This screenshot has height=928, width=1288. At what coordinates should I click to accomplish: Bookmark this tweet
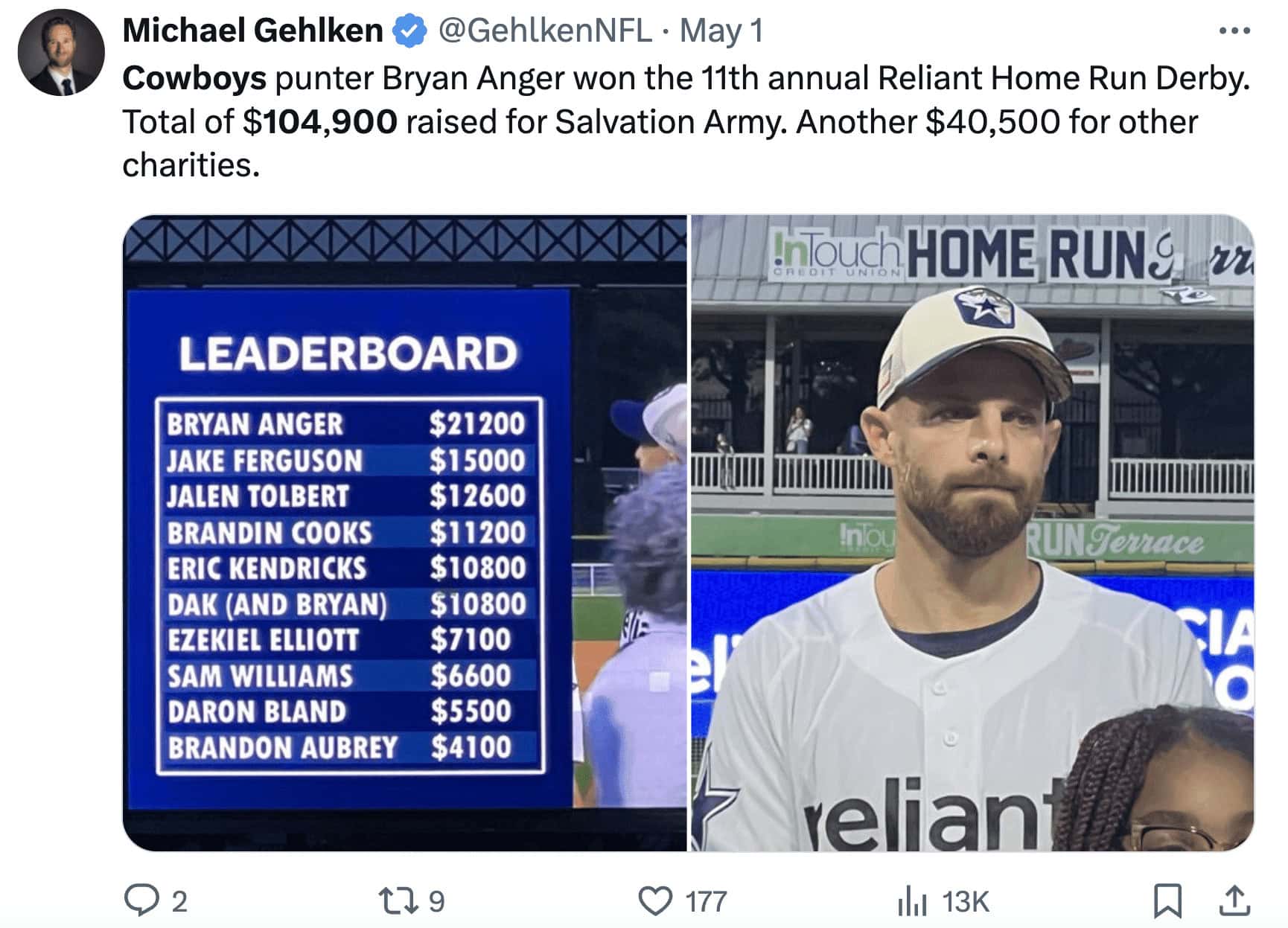[1167, 900]
